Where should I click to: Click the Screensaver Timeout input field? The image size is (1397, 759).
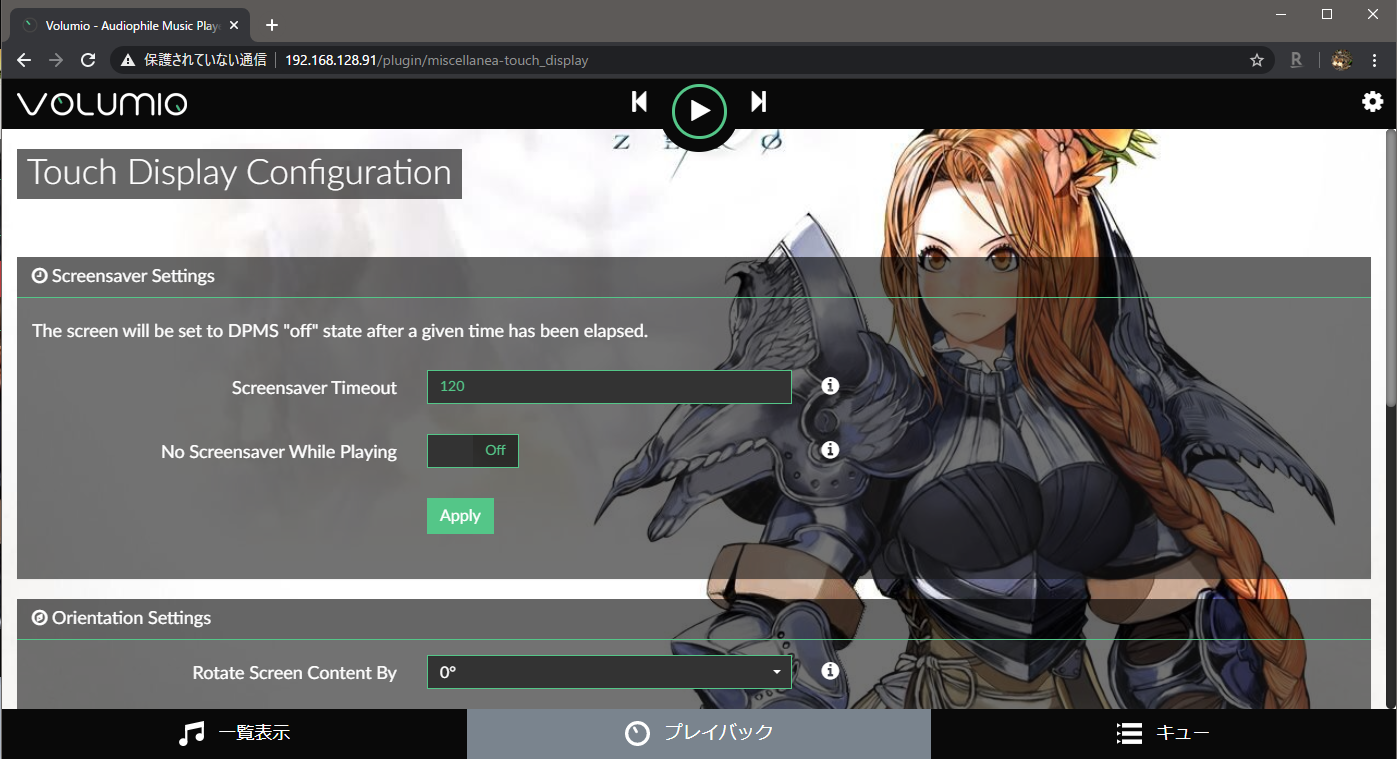(x=609, y=387)
